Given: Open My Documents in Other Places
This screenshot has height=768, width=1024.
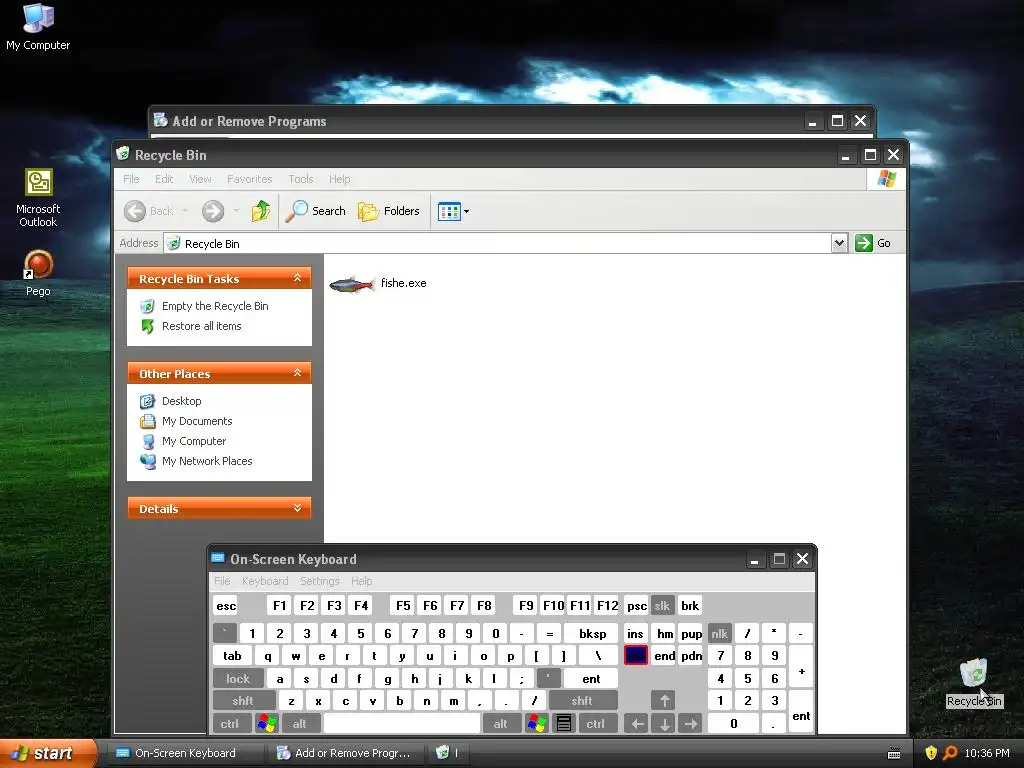Looking at the screenshot, I should pos(197,421).
